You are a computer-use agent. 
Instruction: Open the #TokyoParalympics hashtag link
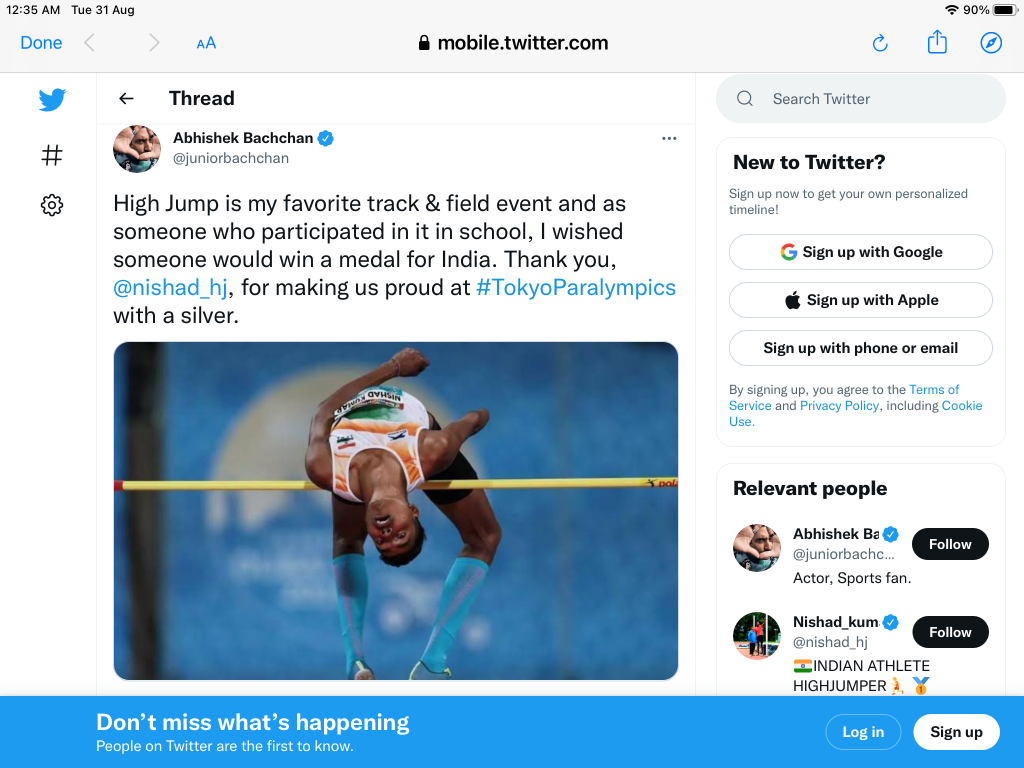coord(576,288)
